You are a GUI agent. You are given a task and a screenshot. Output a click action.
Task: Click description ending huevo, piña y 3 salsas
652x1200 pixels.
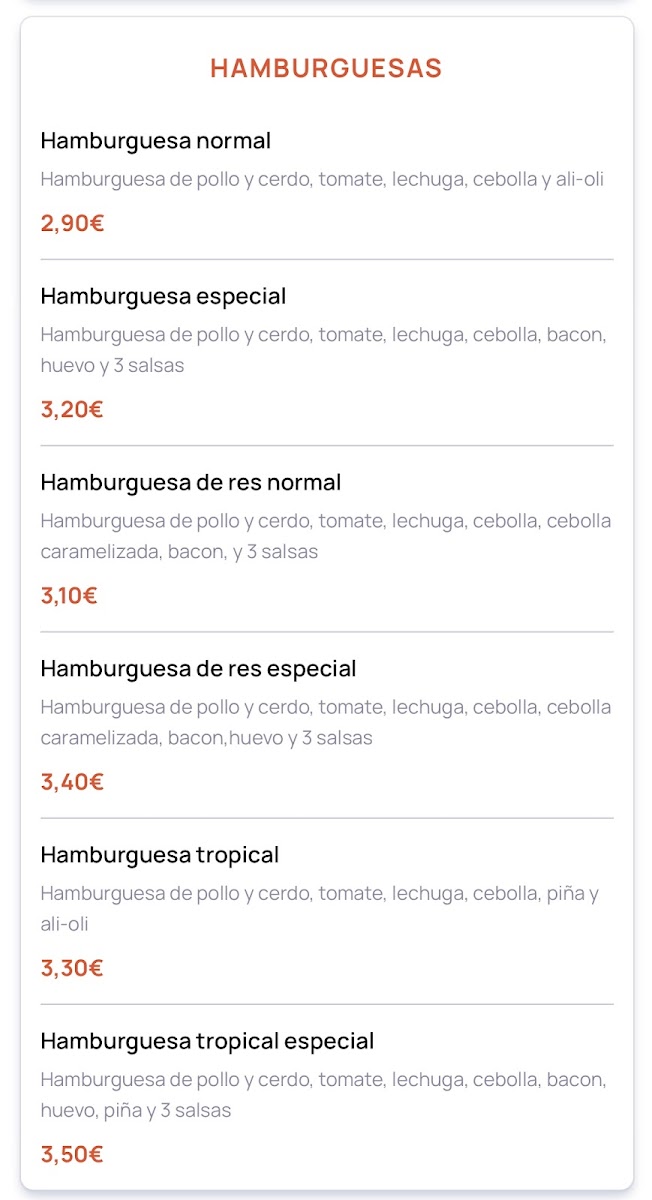point(323,1094)
